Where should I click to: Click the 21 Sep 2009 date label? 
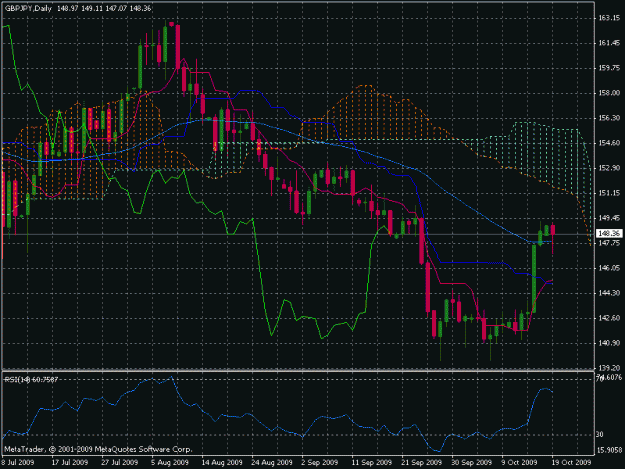[x=421, y=462]
